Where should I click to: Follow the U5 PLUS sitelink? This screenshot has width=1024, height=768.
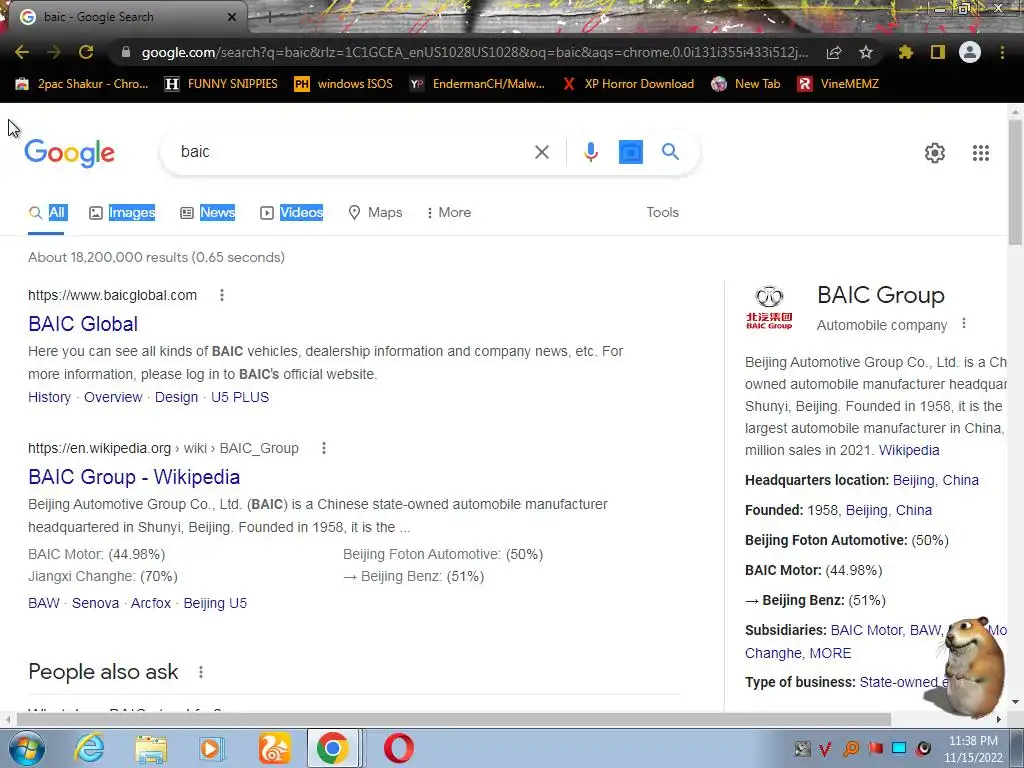click(240, 397)
